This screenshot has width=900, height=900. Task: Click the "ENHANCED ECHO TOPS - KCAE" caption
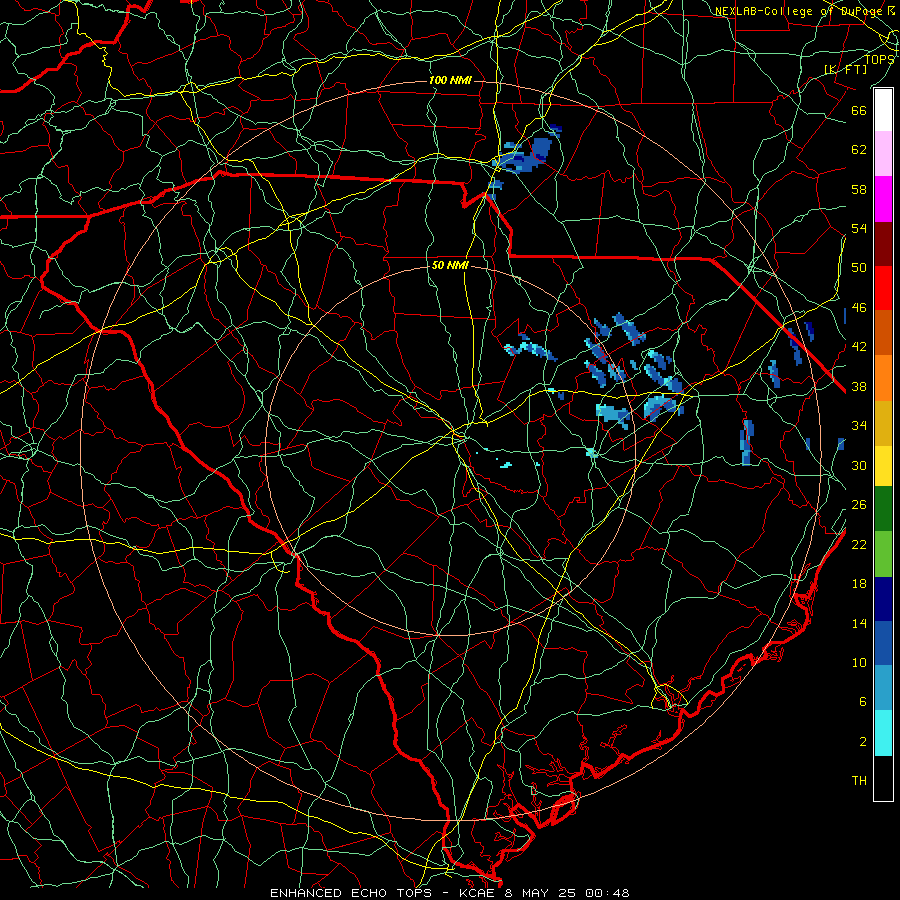(382, 893)
